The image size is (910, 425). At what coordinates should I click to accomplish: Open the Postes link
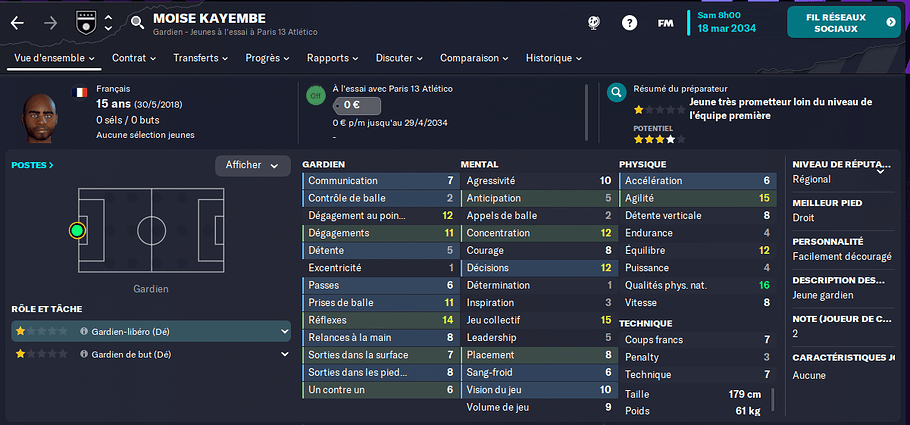32,165
